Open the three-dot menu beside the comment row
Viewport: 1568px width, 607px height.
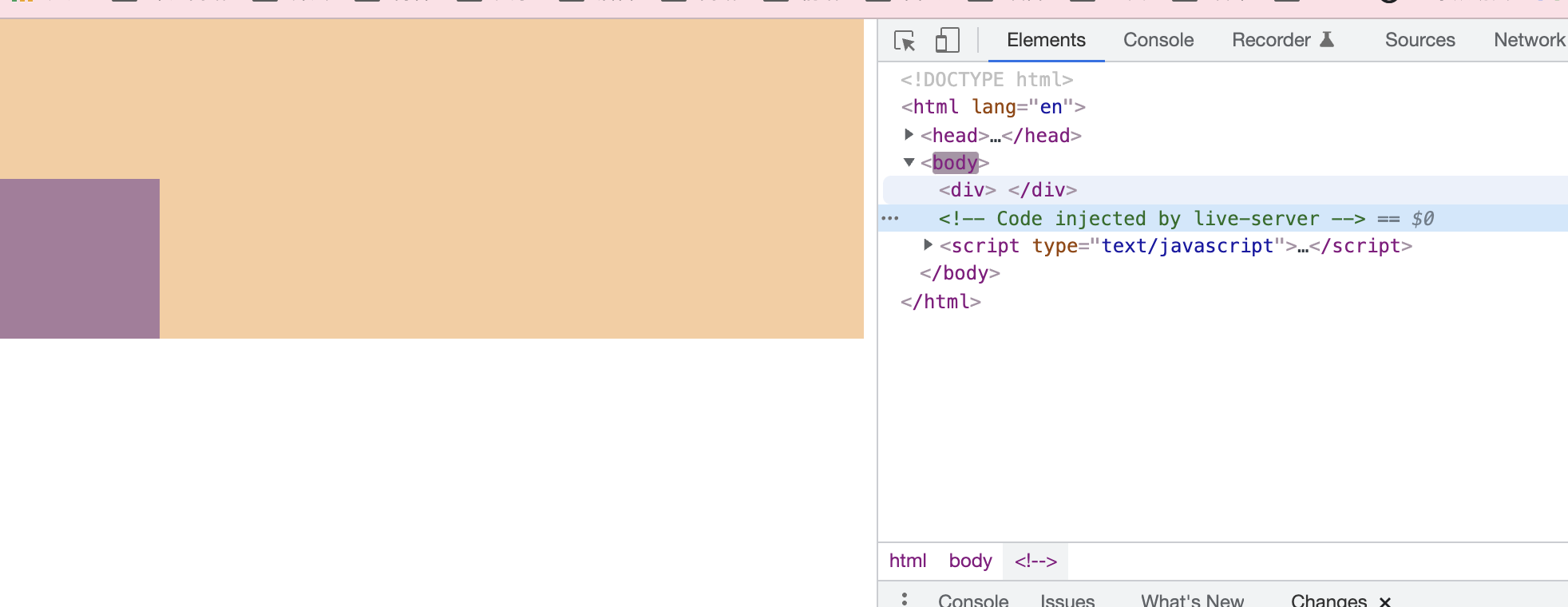(x=890, y=218)
